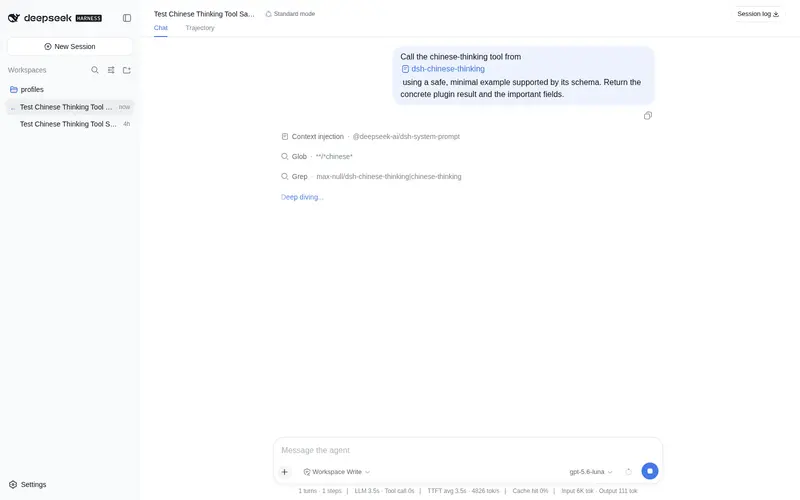Search workspaces with magnifier icon
Image resolution: width=800 pixels, height=500 pixels.
[x=95, y=70]
